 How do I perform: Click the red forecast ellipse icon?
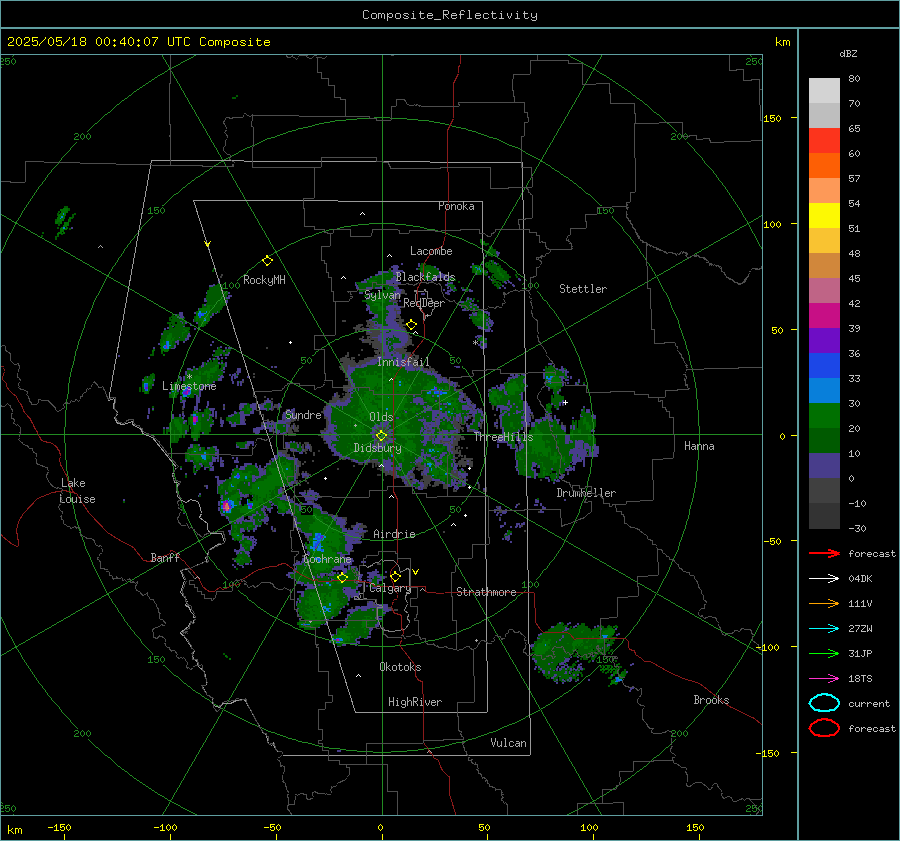824,728
